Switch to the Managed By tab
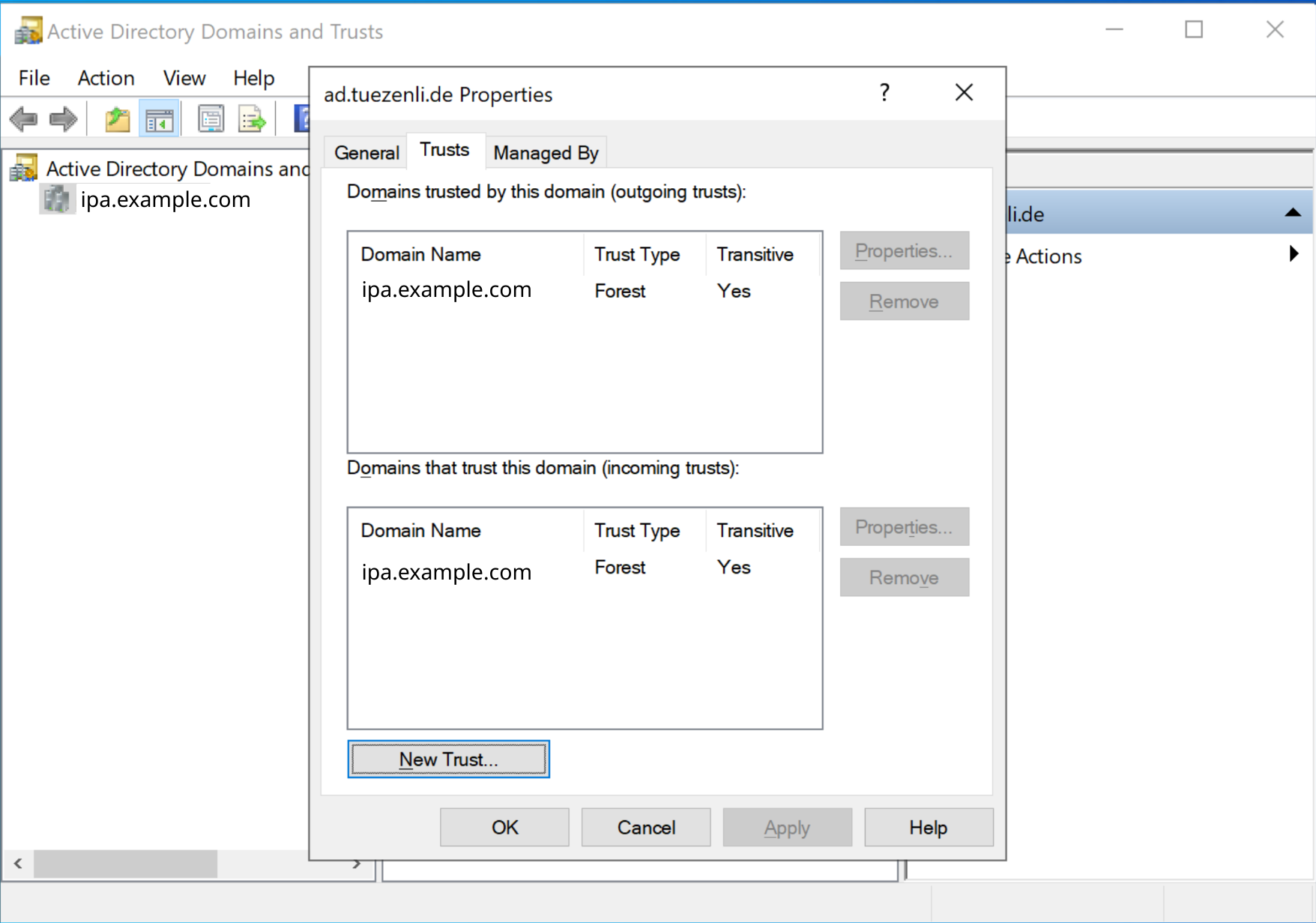 546,153
